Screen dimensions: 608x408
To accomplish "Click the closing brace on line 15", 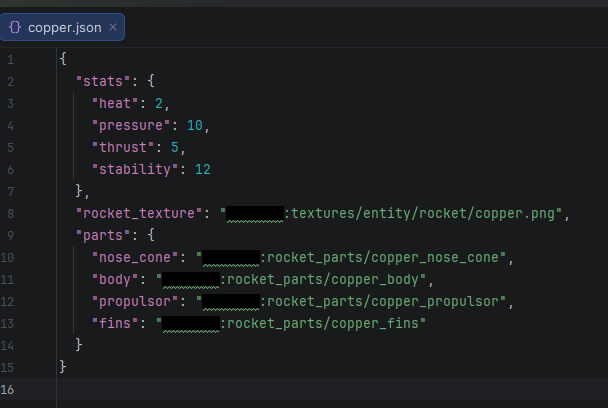I will point(63,367).
